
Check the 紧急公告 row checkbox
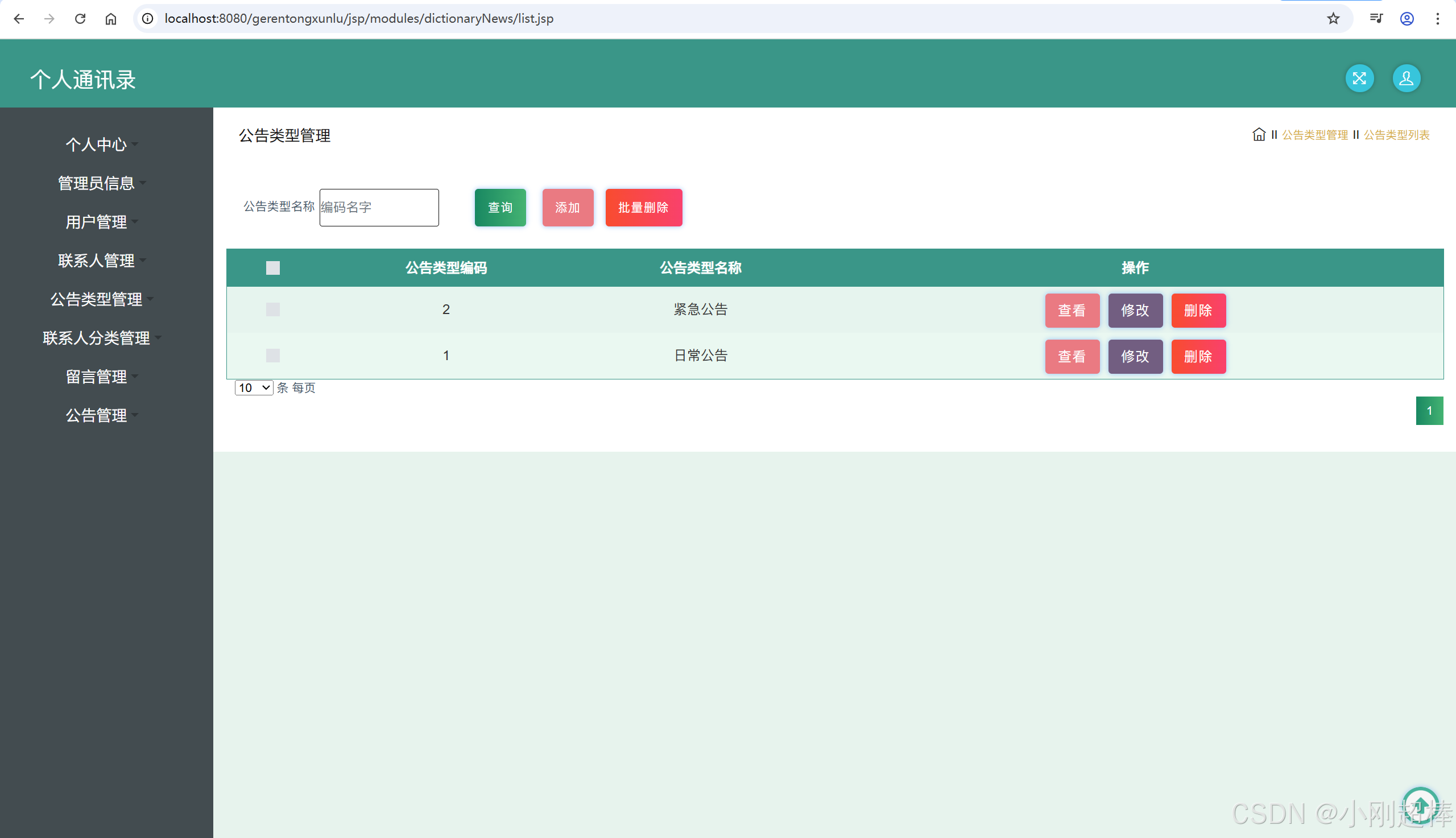click(x=272, y=309)
